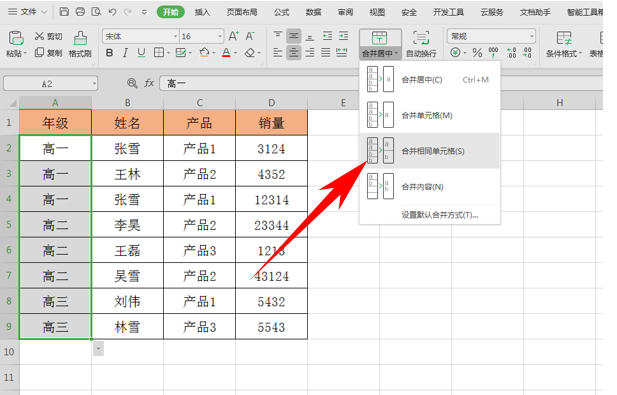Image resolution: width=617 pixels, height=395 pixels.
Task: Click the Paste (粘贴) clipboard icon
Action: point(16,38)
